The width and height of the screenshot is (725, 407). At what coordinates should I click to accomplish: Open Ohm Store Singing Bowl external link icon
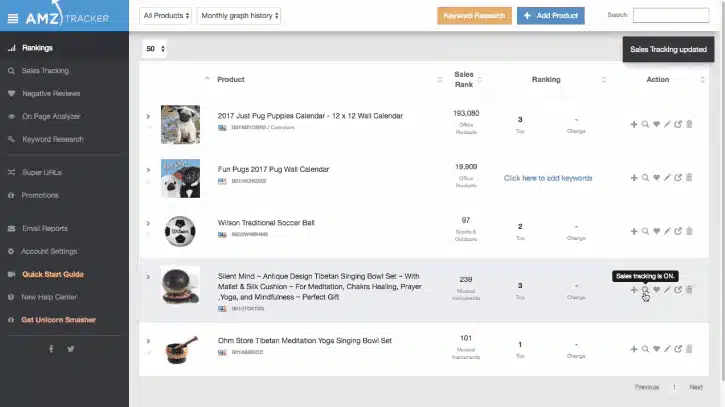[678, 349]
